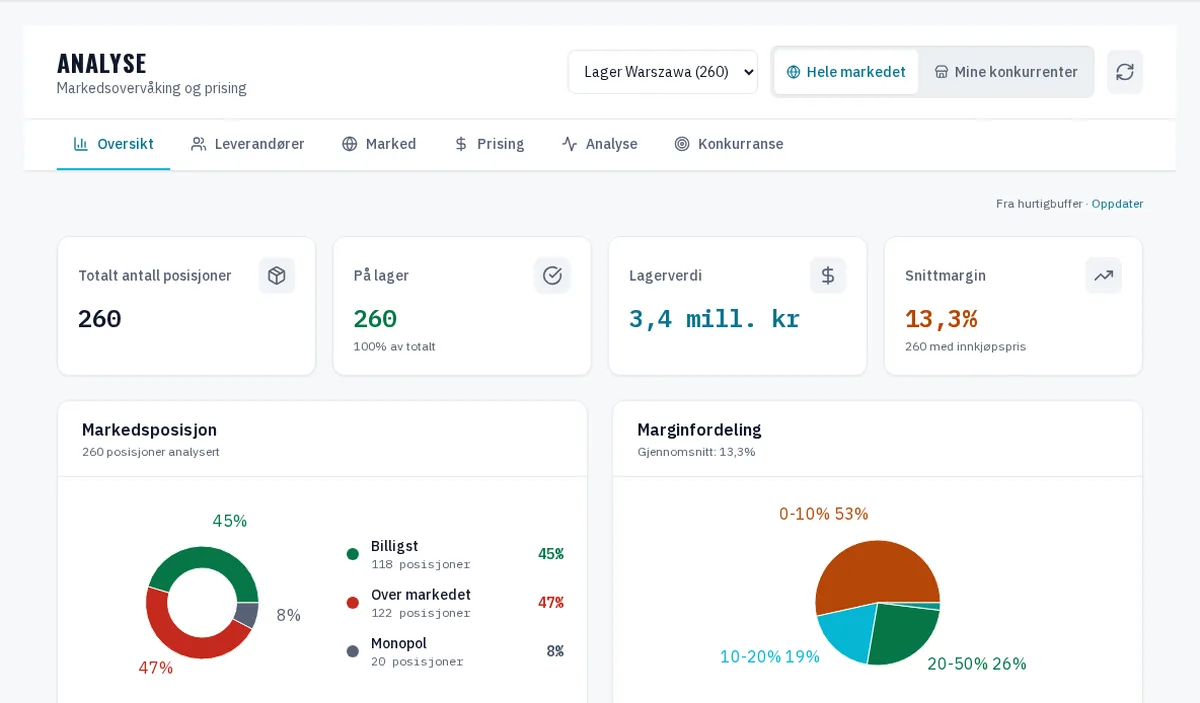The height and width of the screenshot is (703, 1200).
Task: Click the green 20-50% pie slice
Action: (905, 632)
